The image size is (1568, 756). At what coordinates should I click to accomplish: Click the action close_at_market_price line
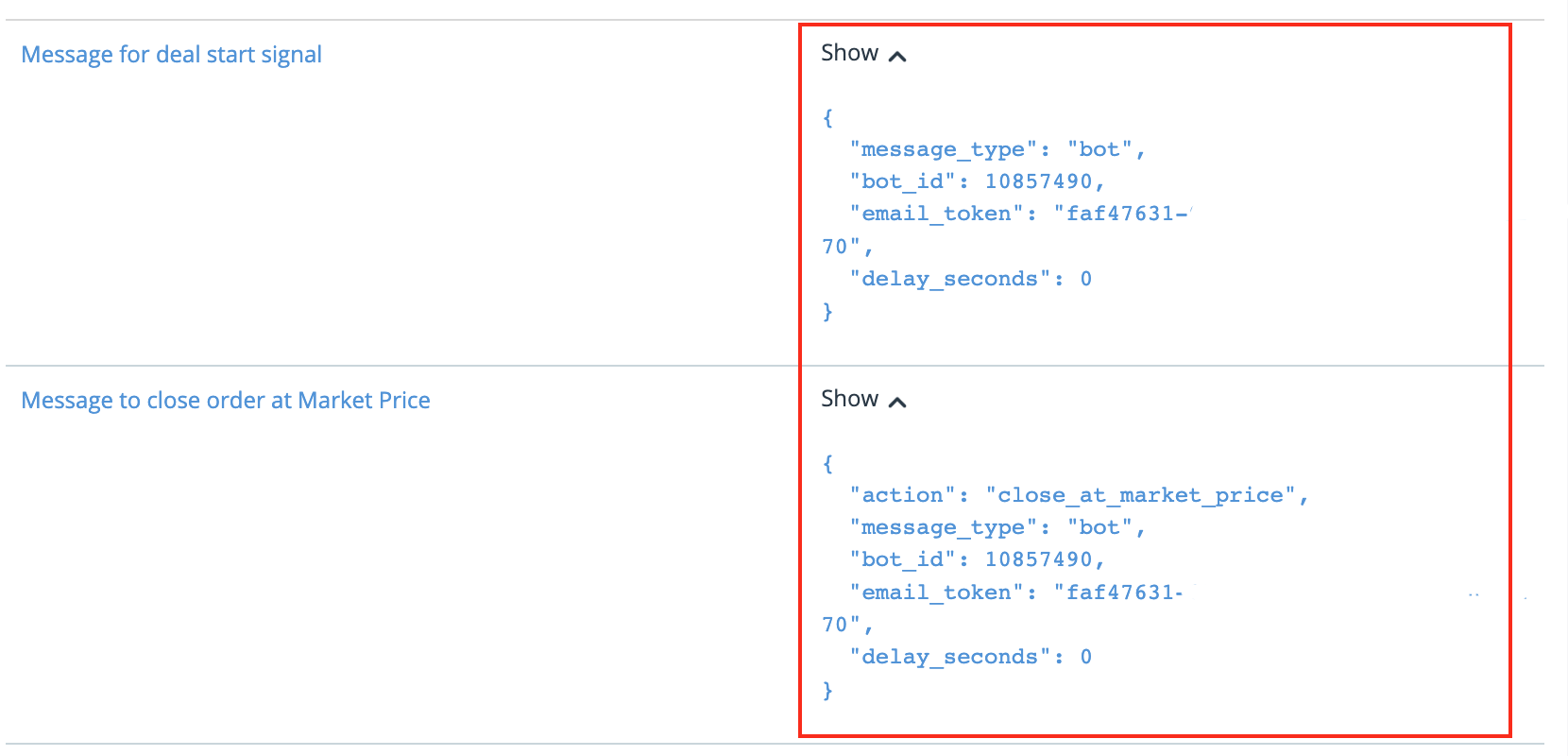[x=1078, y=495]
